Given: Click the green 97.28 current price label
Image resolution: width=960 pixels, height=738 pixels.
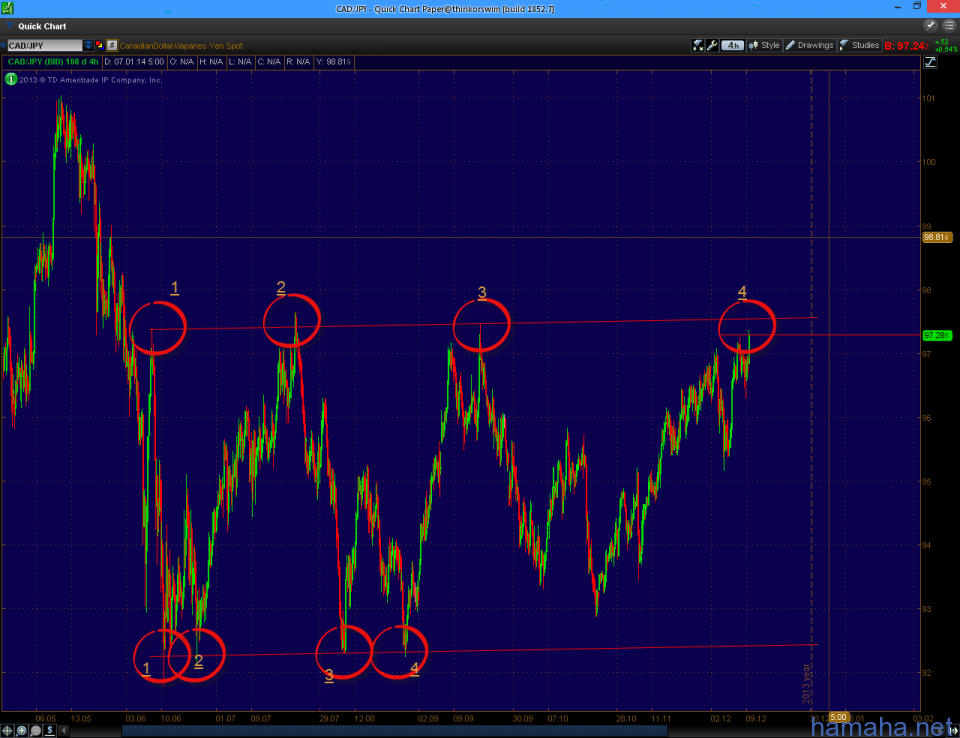Looking at the screenshot, I should pyautogui.click(x=937, y=335).
